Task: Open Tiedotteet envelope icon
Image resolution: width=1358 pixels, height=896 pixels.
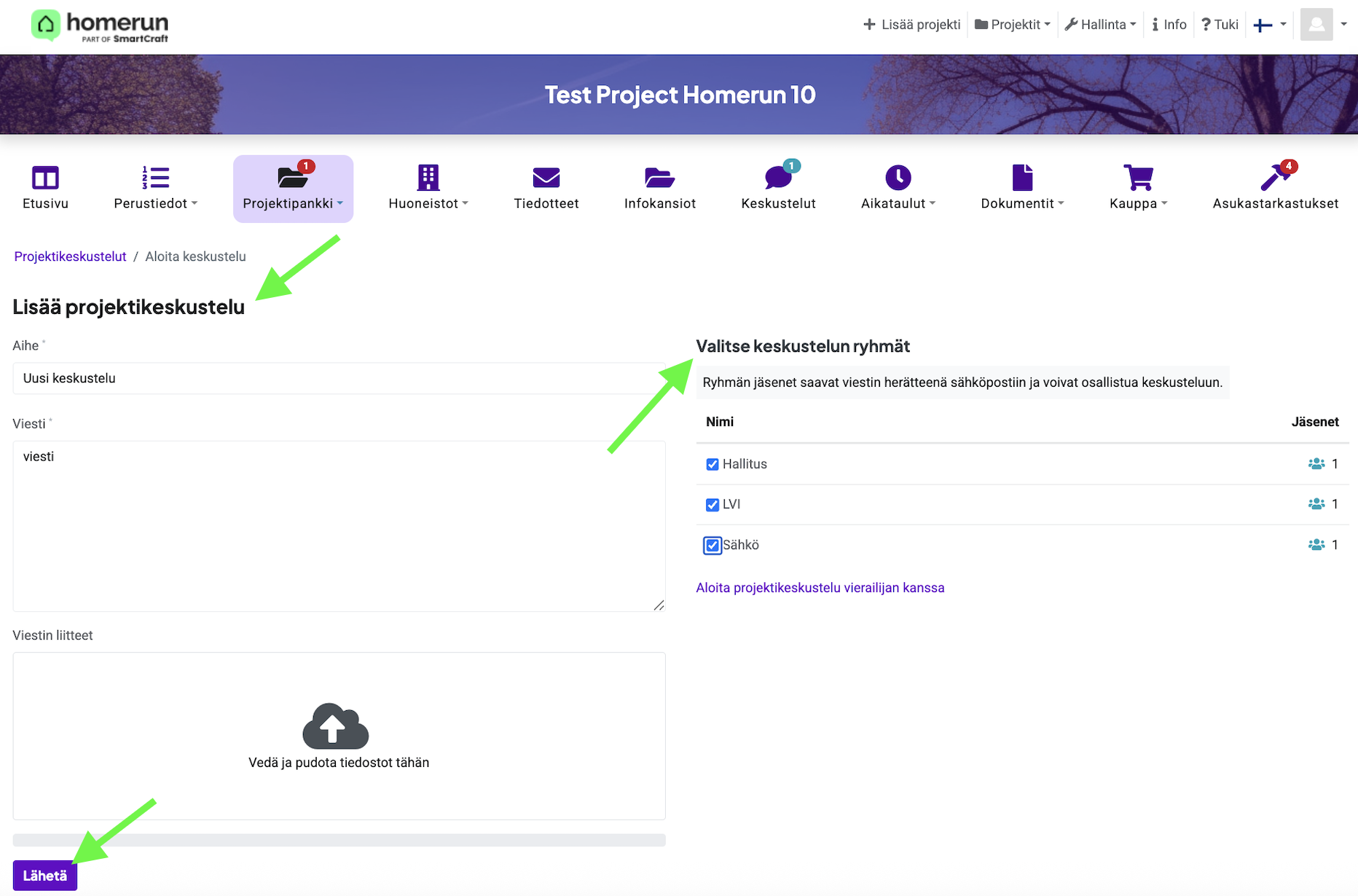Action: [546, 178]
